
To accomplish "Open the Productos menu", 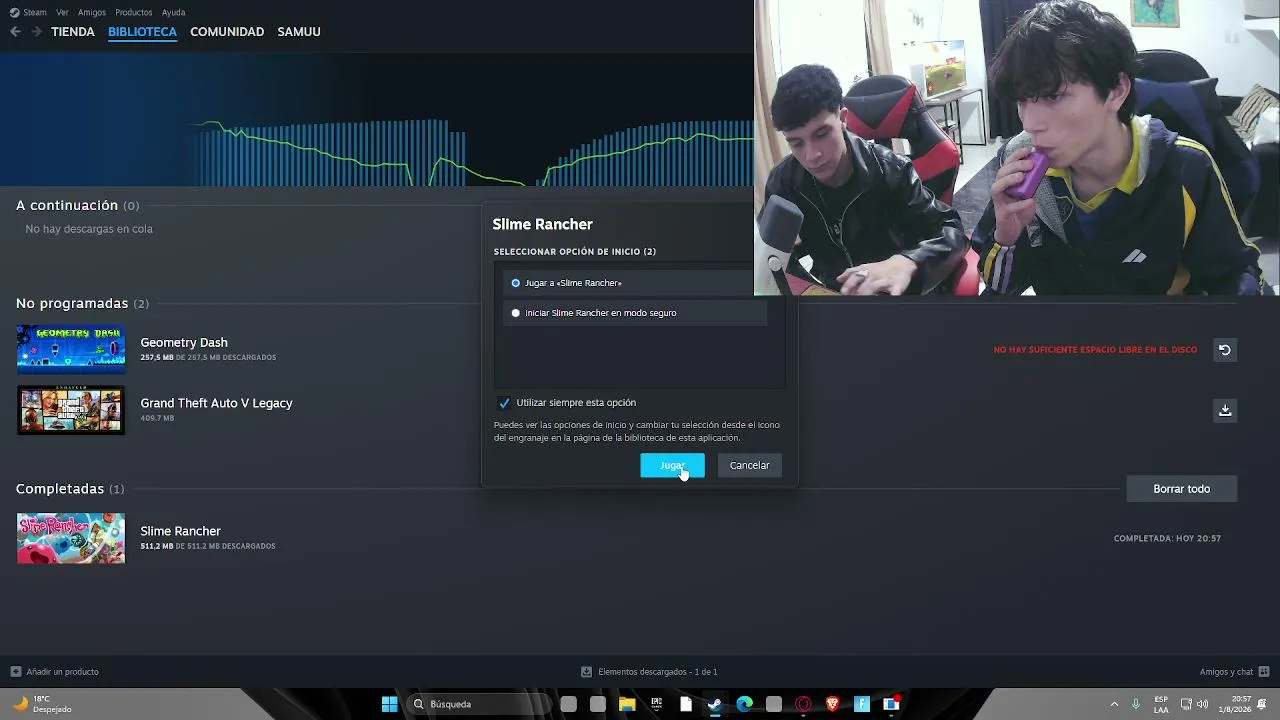I will pos(134,12).
